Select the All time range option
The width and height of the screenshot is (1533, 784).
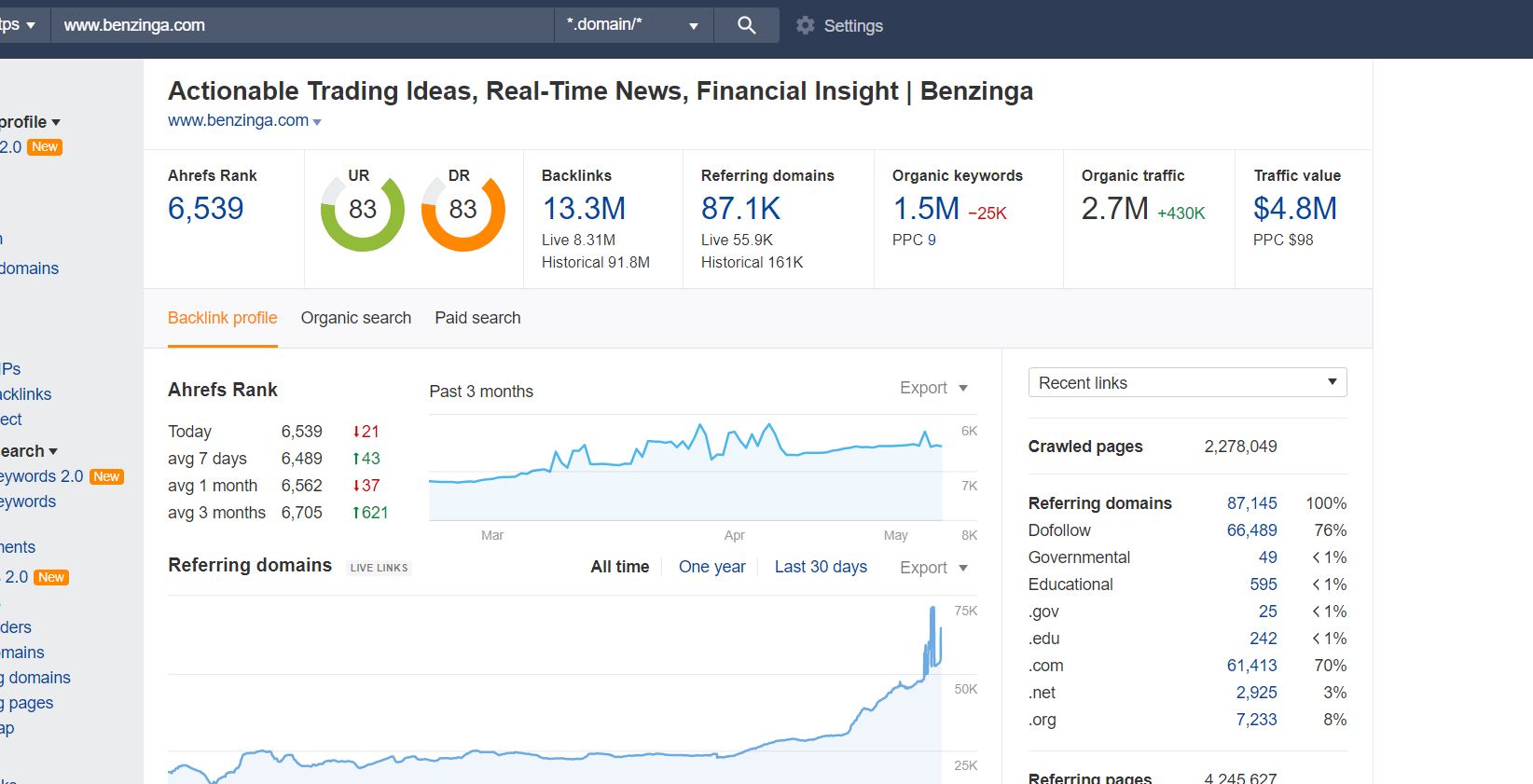(620, 567)
